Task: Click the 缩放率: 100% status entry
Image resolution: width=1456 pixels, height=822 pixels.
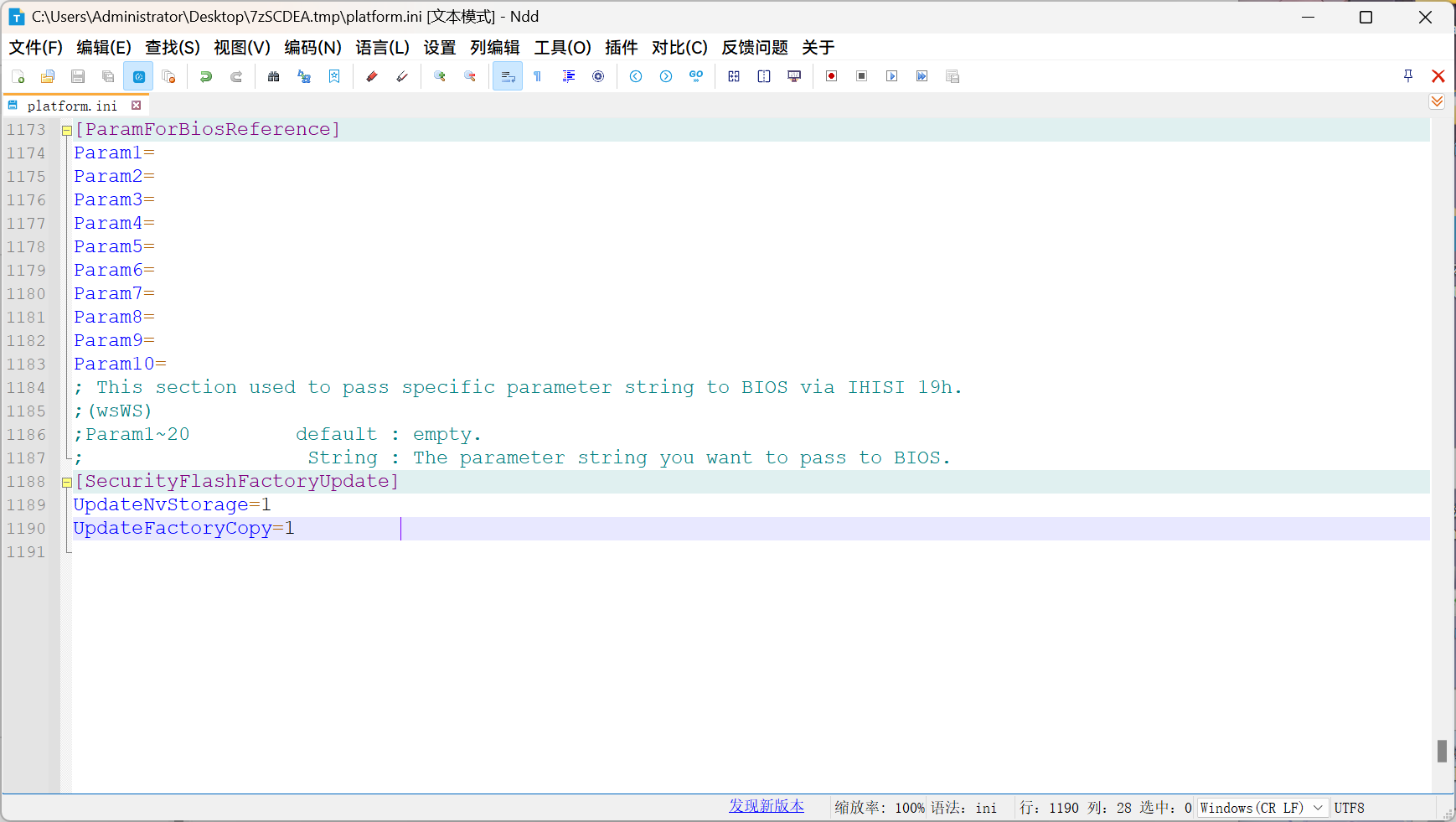Action: coord(880,808)
